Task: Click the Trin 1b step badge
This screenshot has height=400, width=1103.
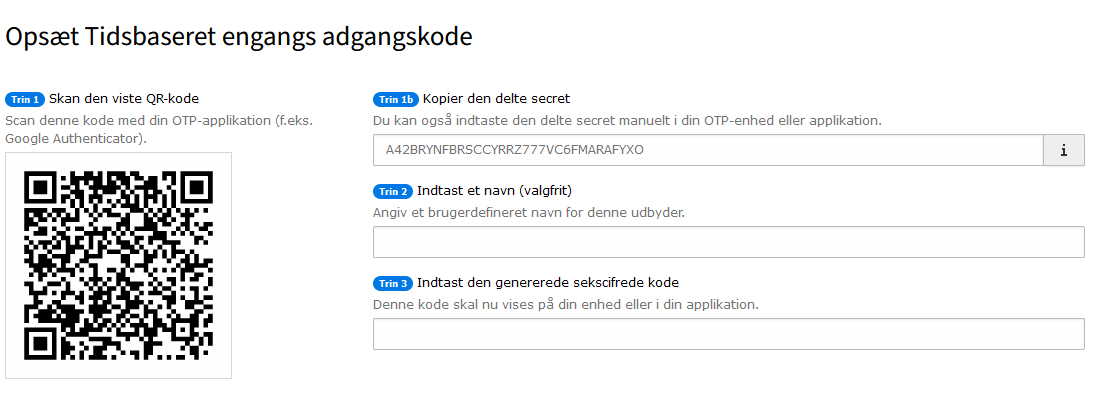Action: click(396, 99)
